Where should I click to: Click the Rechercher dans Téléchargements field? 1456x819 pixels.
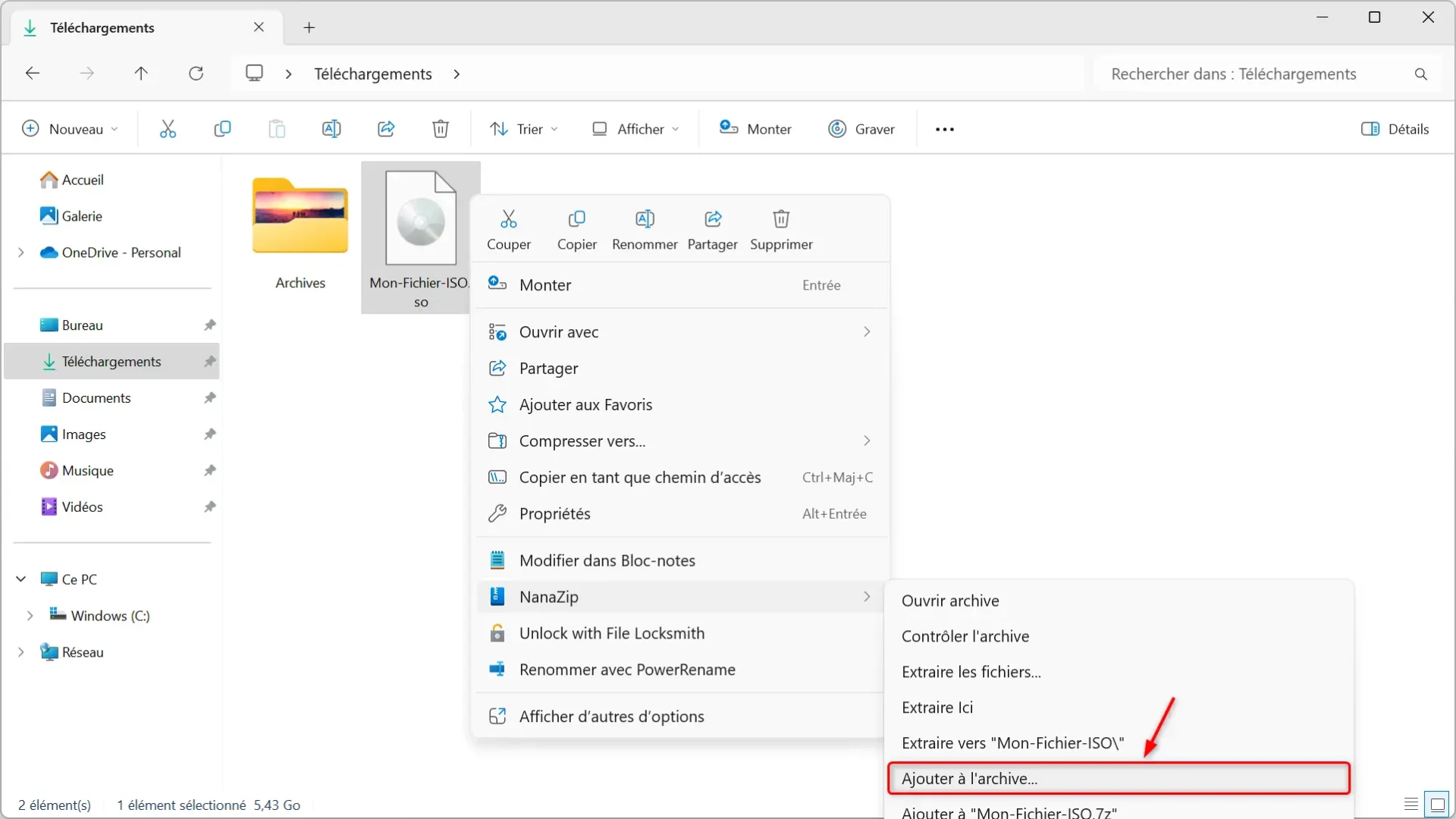[1266, 74]
